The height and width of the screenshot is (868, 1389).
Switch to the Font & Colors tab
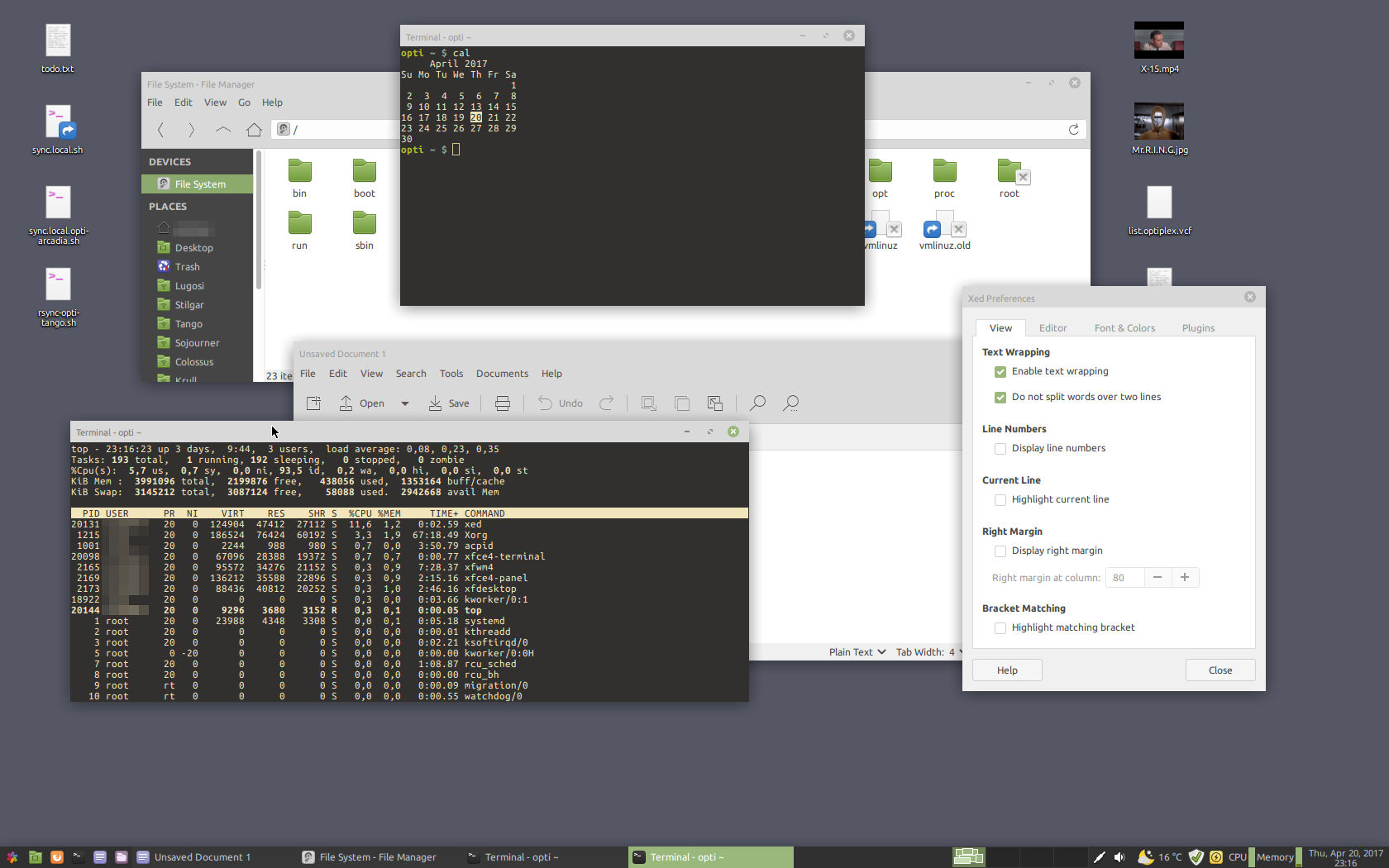[1124, 328]
